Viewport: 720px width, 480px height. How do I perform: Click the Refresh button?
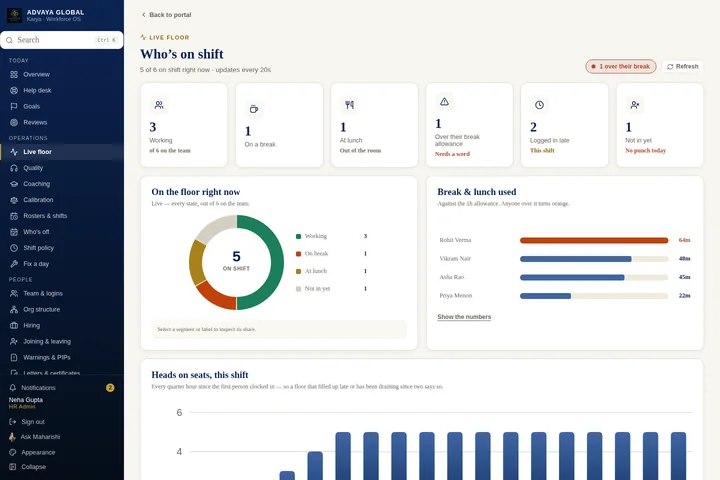[682, 67]
